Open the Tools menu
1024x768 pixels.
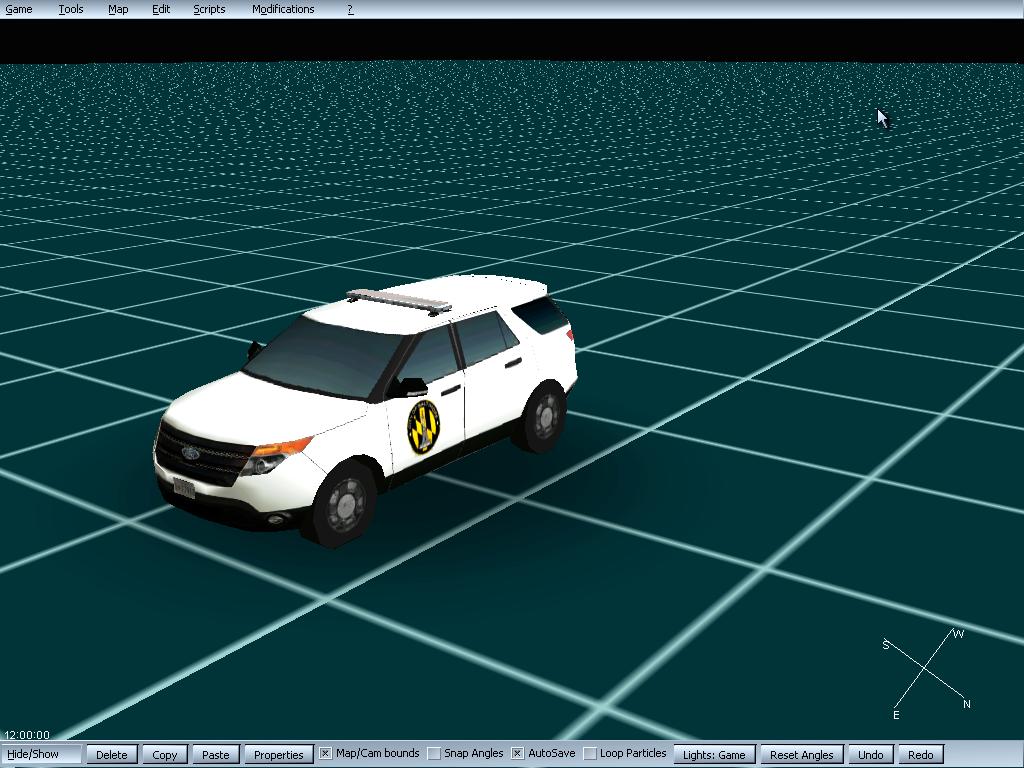coord(71,9)
